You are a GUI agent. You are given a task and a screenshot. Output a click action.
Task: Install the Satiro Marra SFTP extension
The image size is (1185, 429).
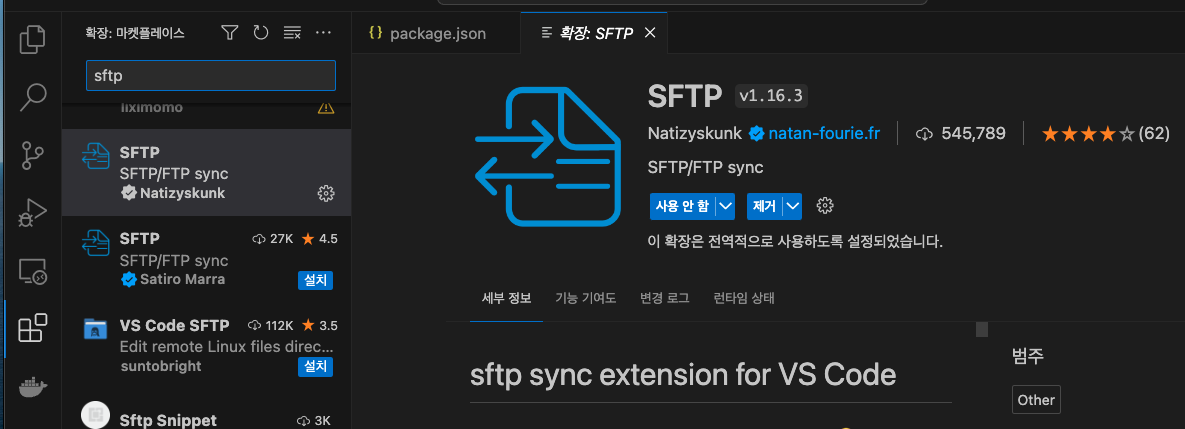click(315, 280)
